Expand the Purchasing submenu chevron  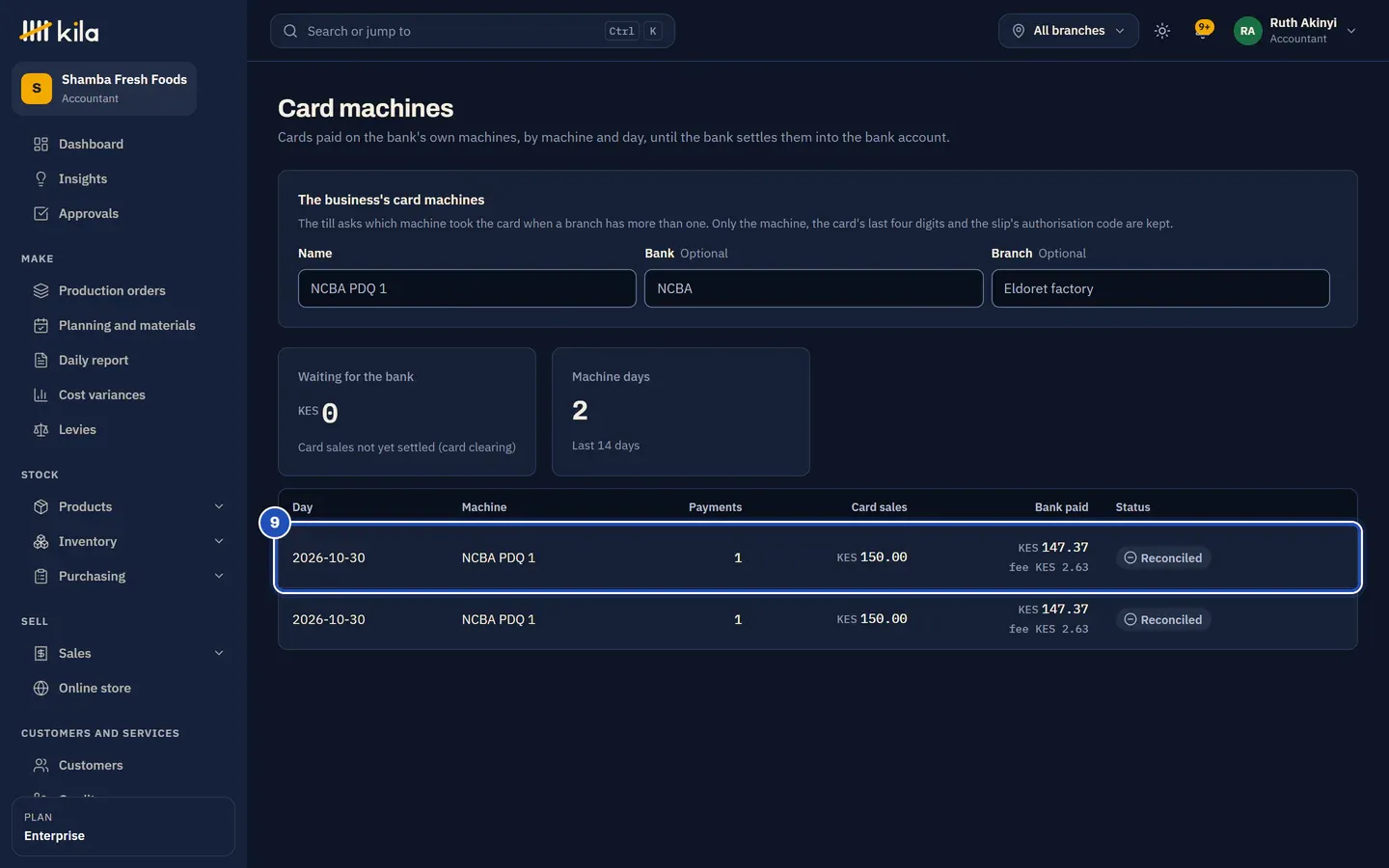[219, 576]
